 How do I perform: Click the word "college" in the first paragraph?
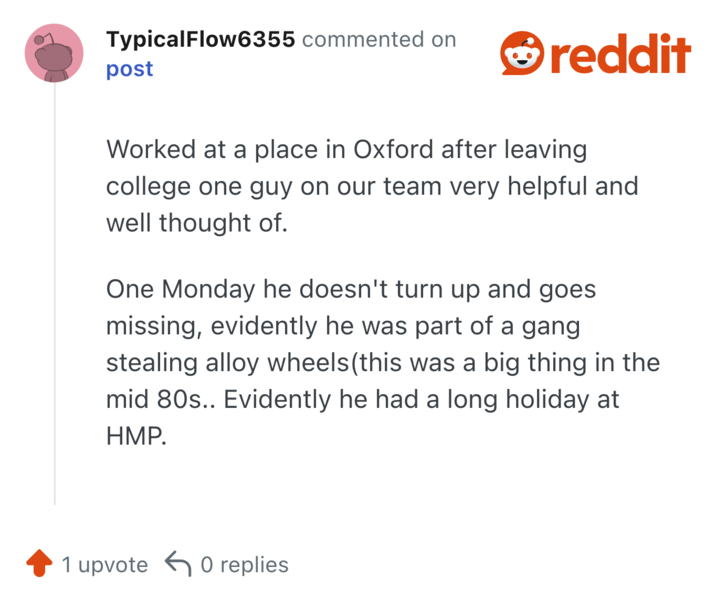(147, 186)
